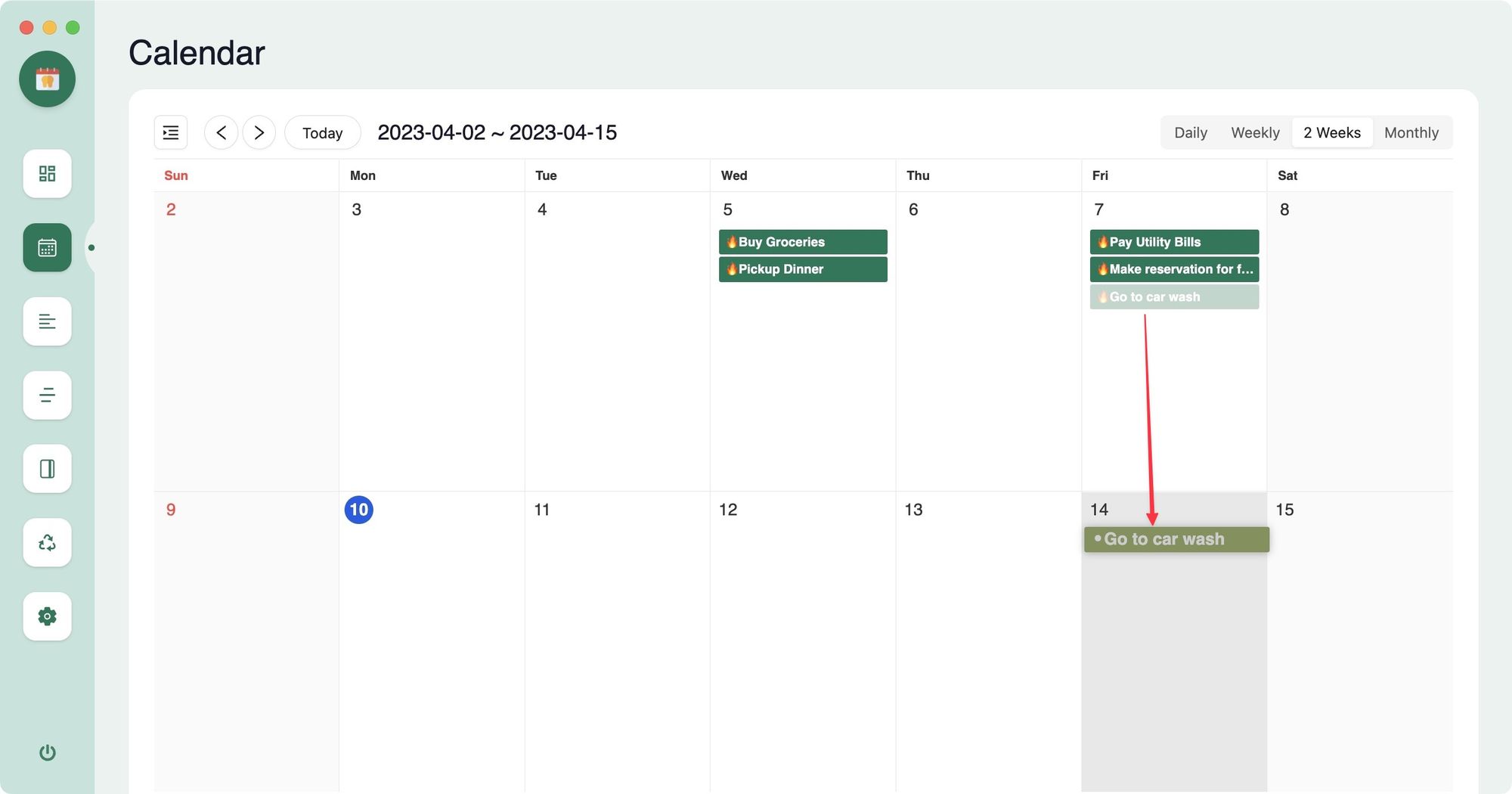Select the highlighted date 10
1512x794 pixels.
(x=358, y=510)
